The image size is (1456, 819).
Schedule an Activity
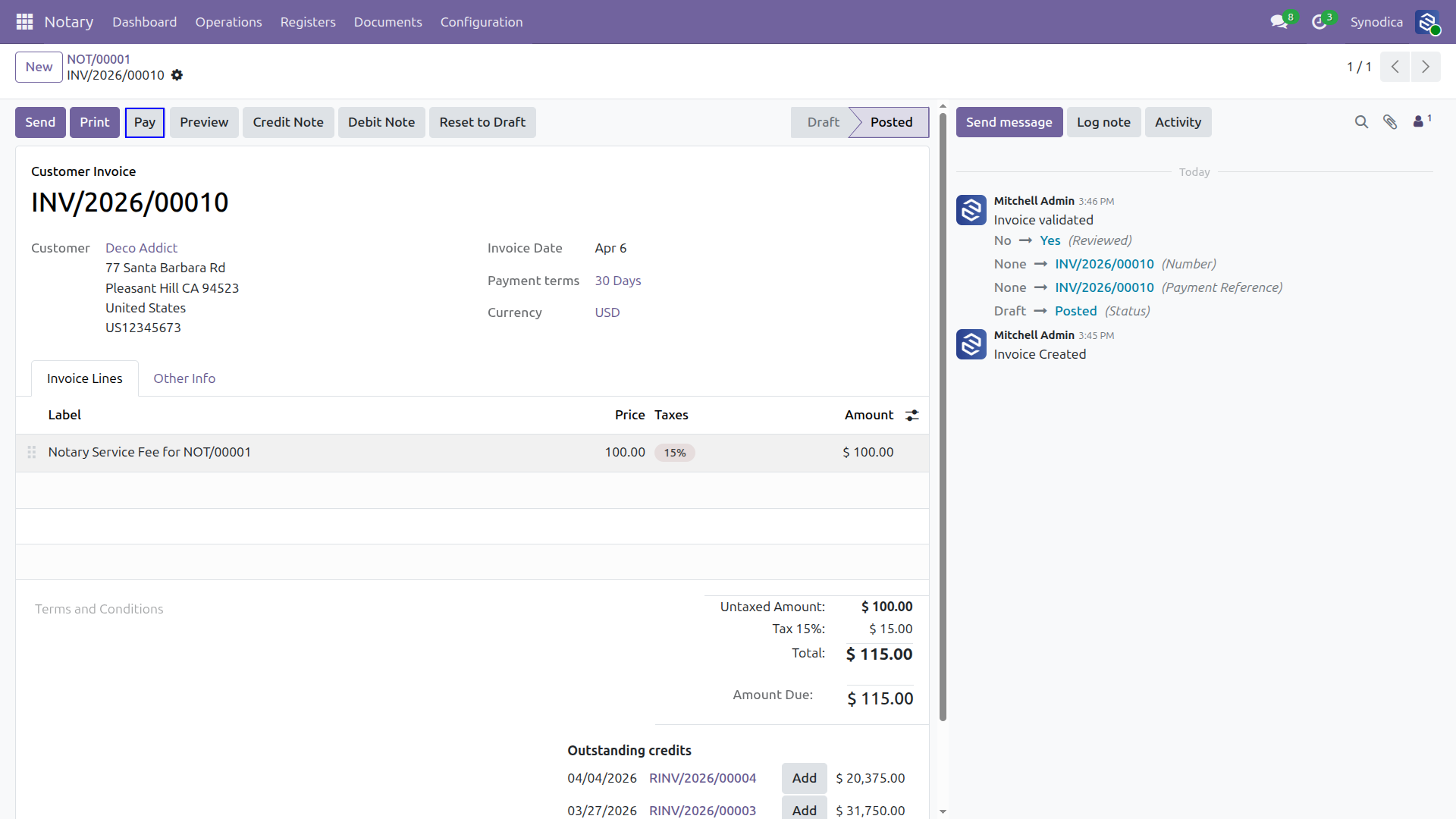coord(1178,122)
